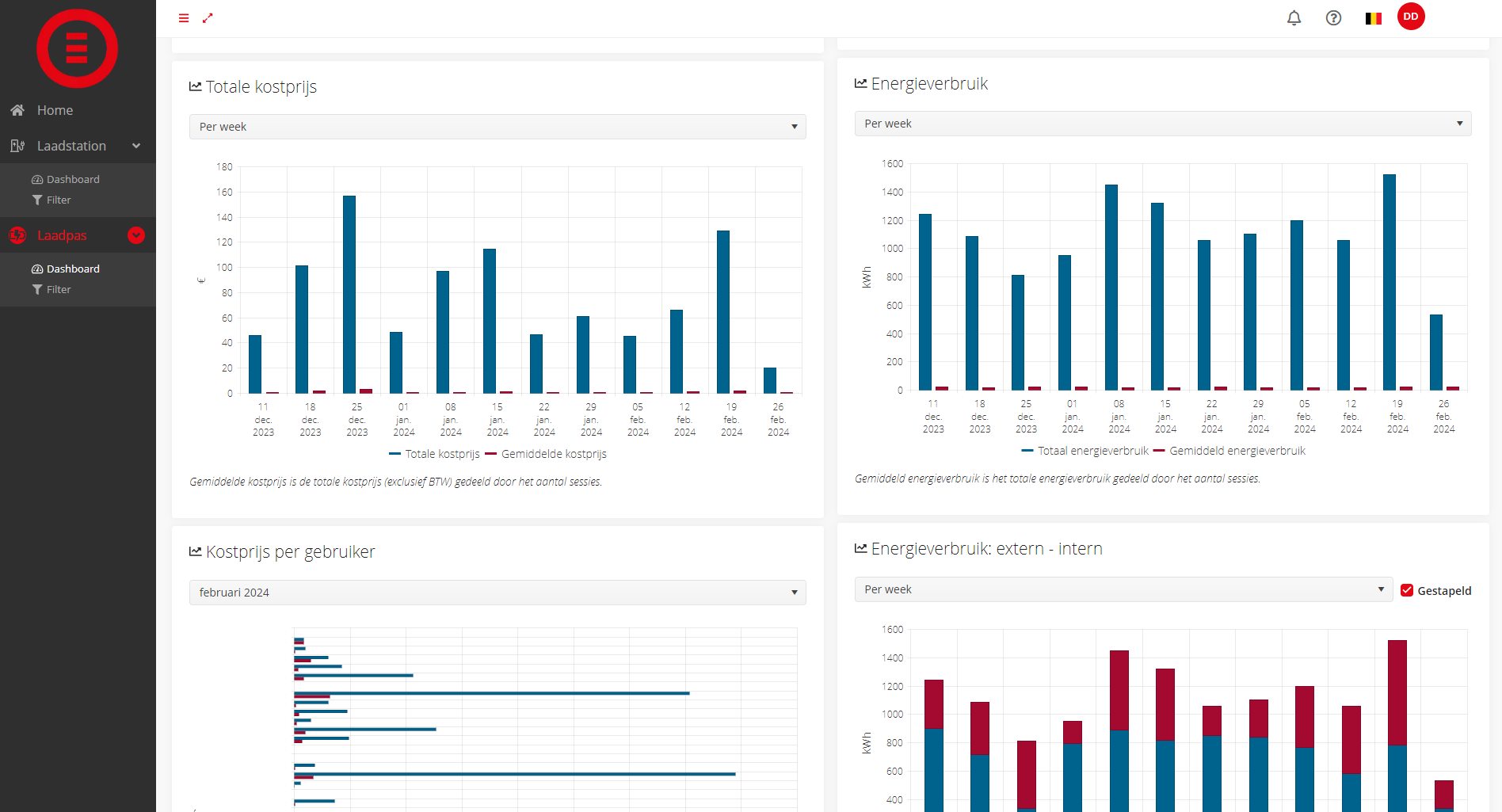Open the DD user avatar menu
This screenshot has height=812, width=1502.
(x=1411, y=17)
